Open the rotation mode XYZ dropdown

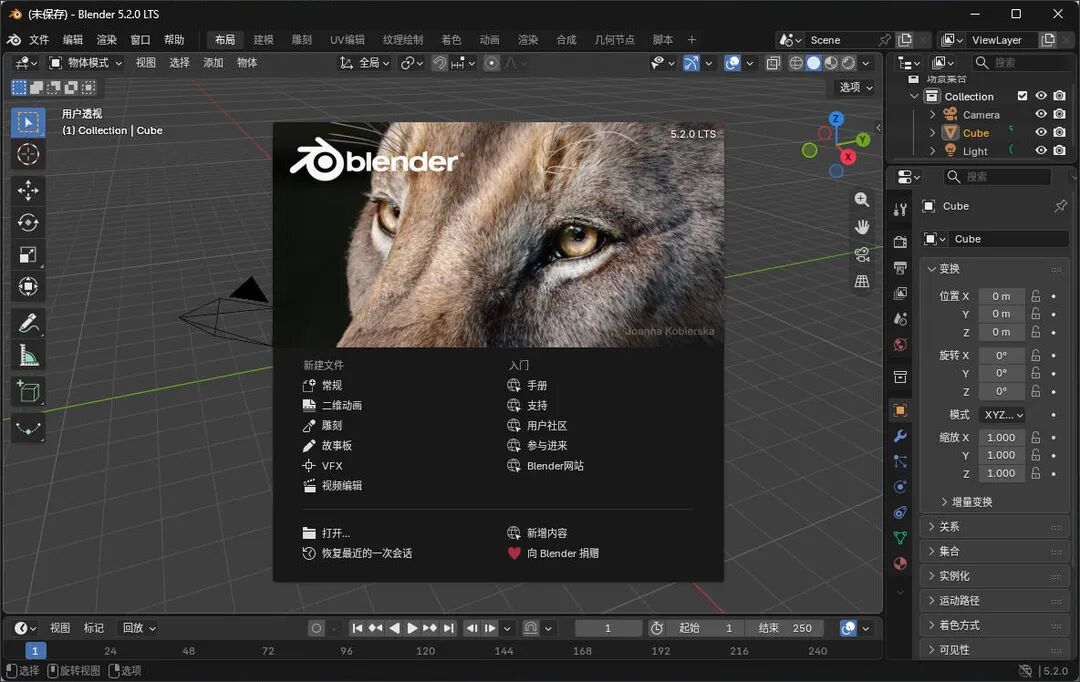tap(1003, 415)
